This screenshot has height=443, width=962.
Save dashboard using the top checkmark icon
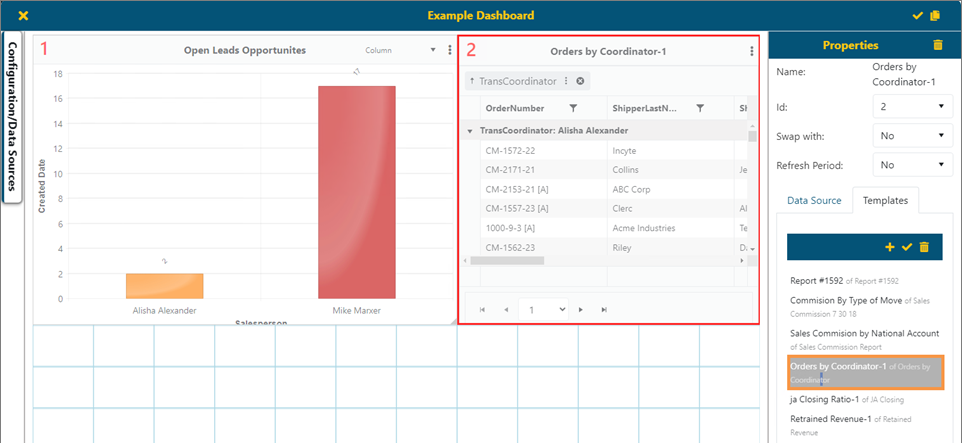click(918, 15)
